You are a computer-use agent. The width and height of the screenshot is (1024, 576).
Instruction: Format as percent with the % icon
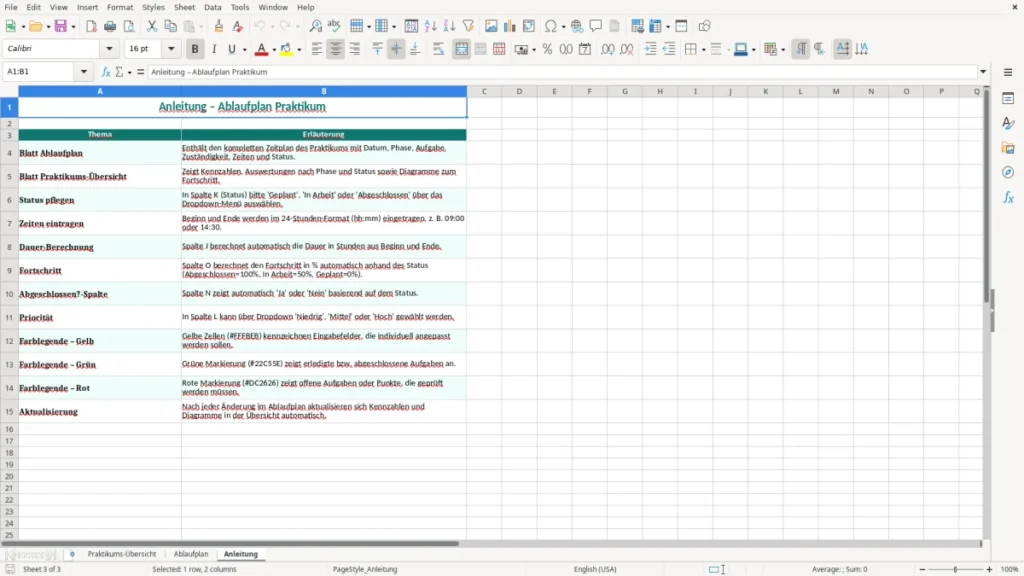[547, 49]
